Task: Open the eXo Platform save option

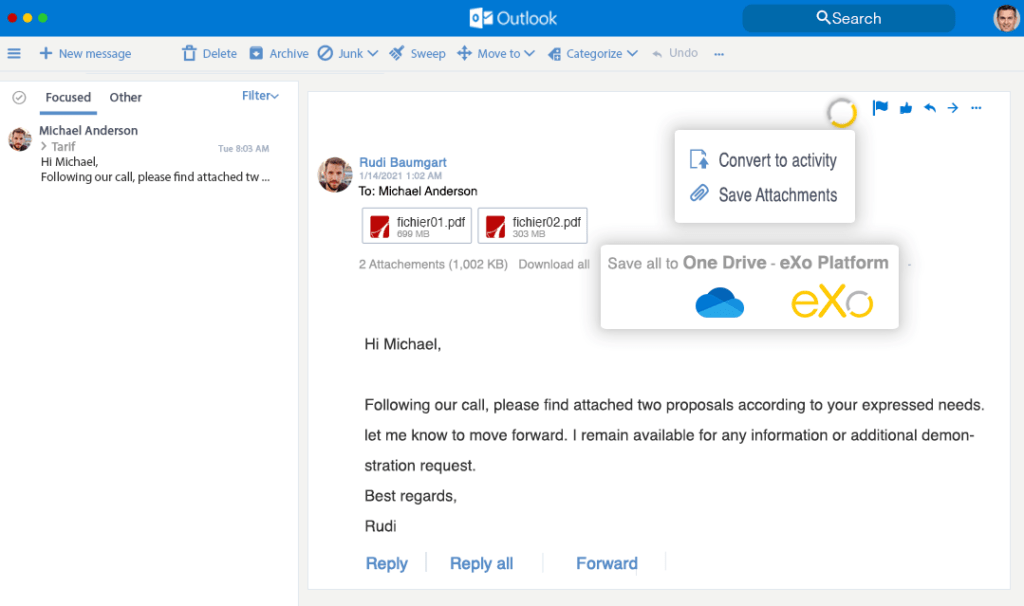Action: coord(832,301)
